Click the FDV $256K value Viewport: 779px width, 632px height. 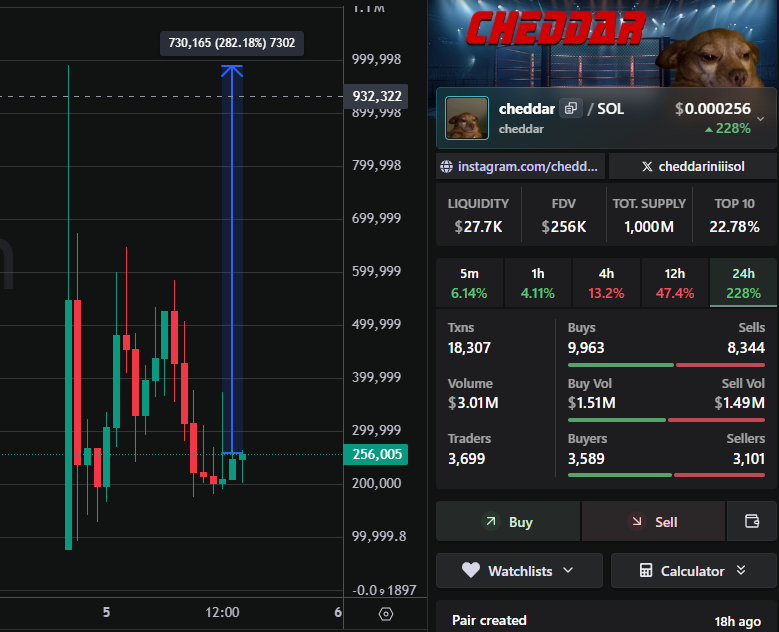point(563,227)
